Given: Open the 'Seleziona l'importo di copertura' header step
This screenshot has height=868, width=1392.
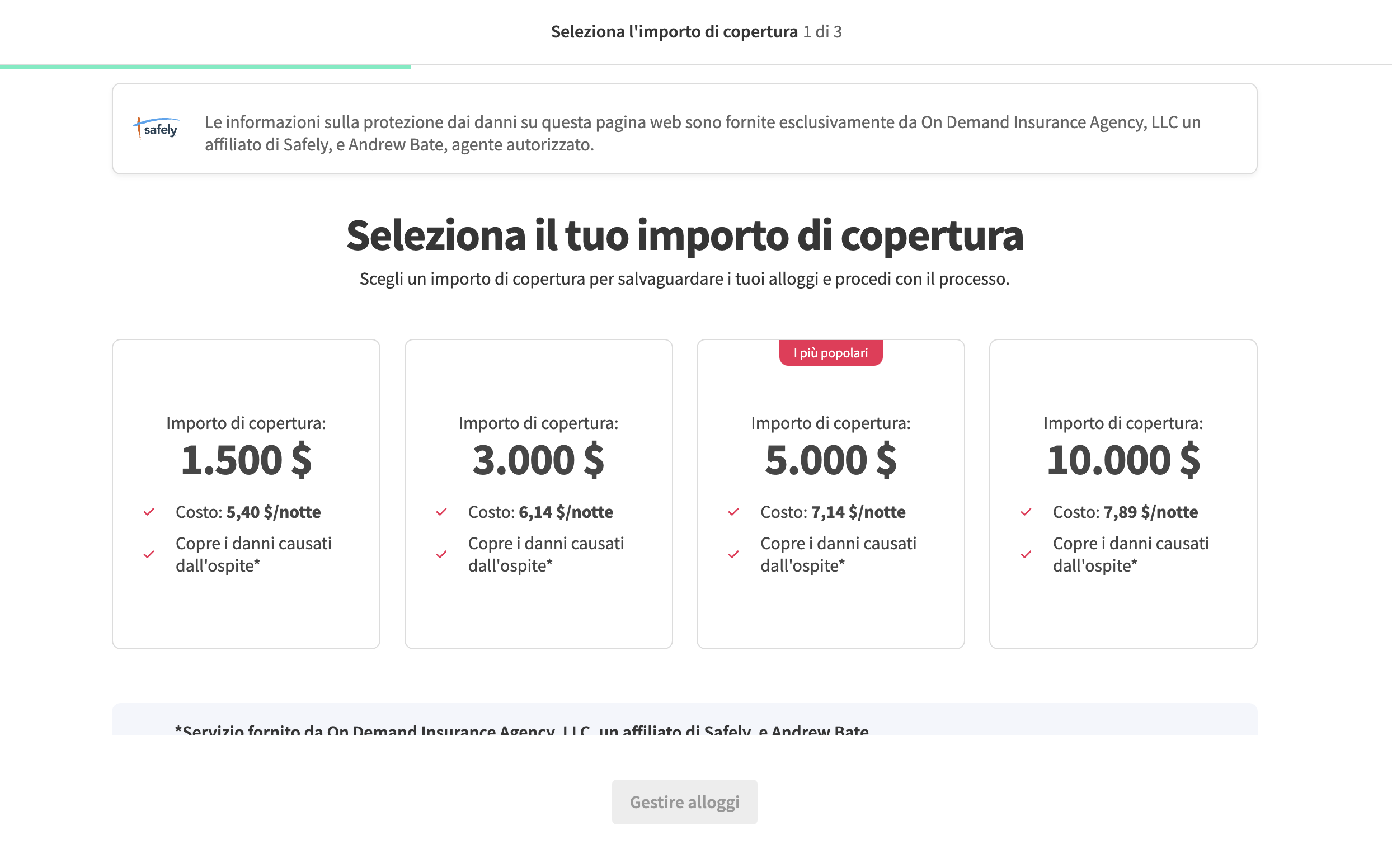Looking at the screenshot, I should click(x=675, y=31).
